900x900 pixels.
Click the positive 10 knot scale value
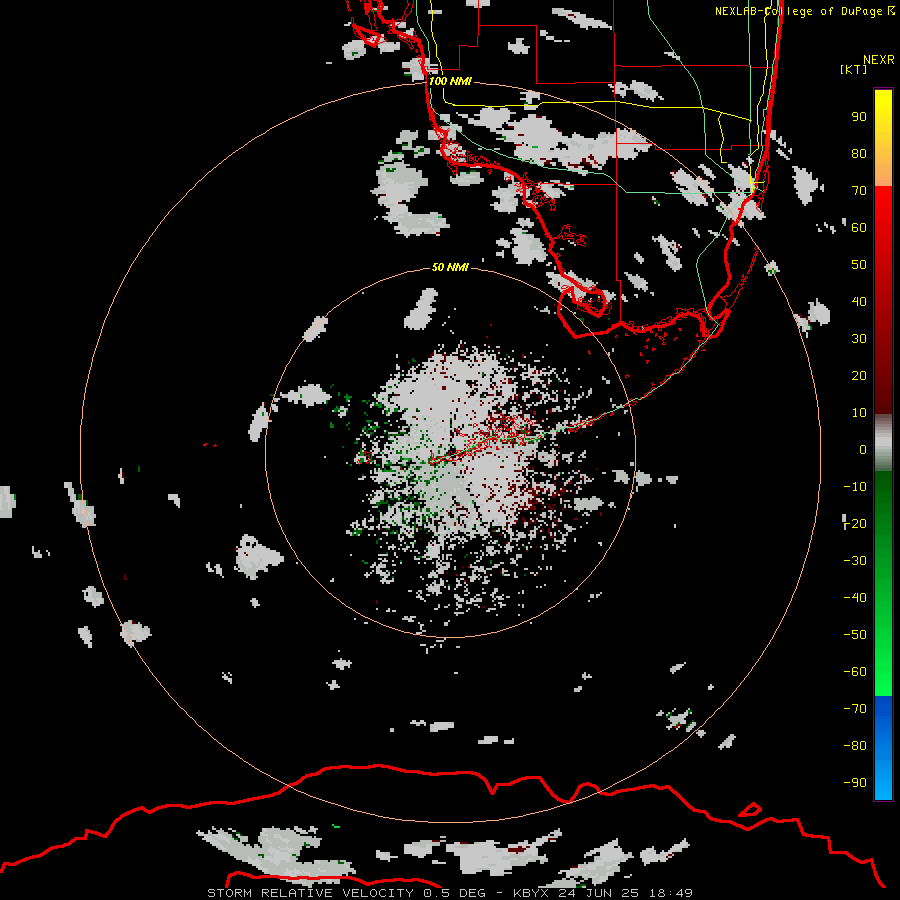(x=859, y=413)
